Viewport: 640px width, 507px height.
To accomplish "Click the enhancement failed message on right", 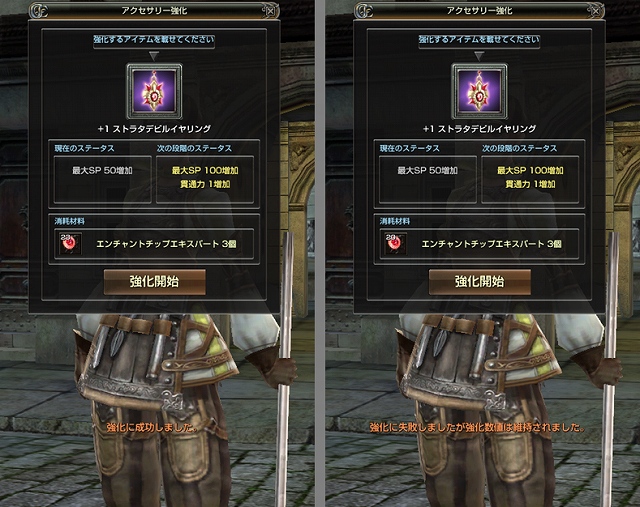I will (x=478, y=427).
